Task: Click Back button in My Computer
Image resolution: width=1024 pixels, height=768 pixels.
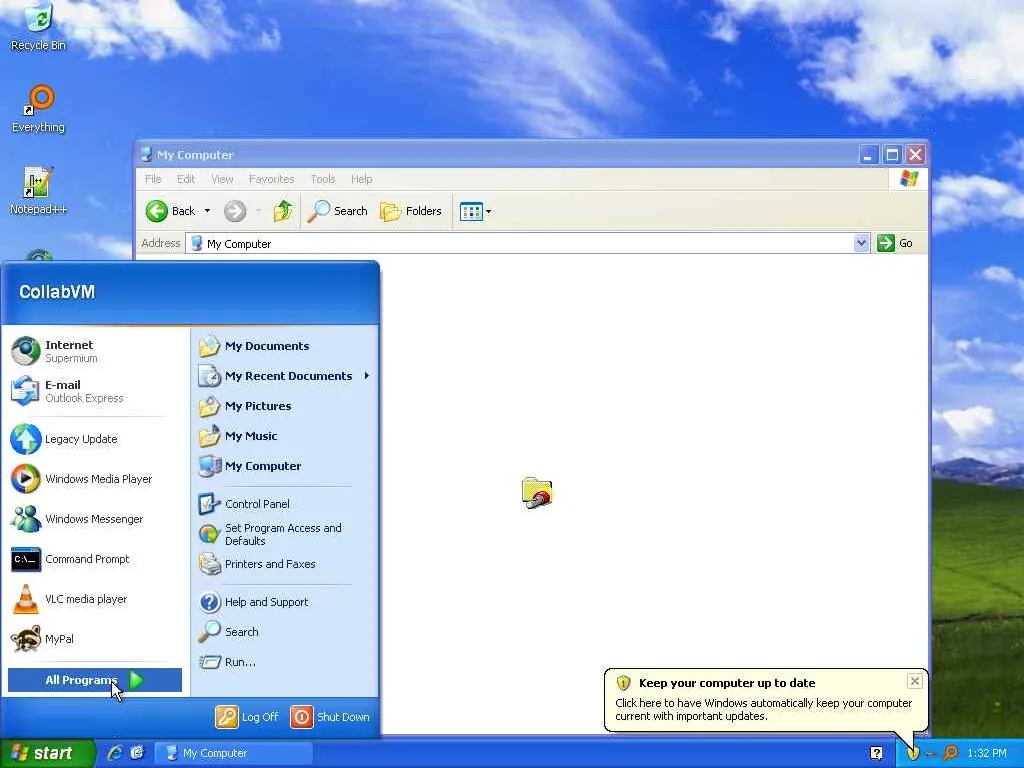Action: (x=170, y=211)
